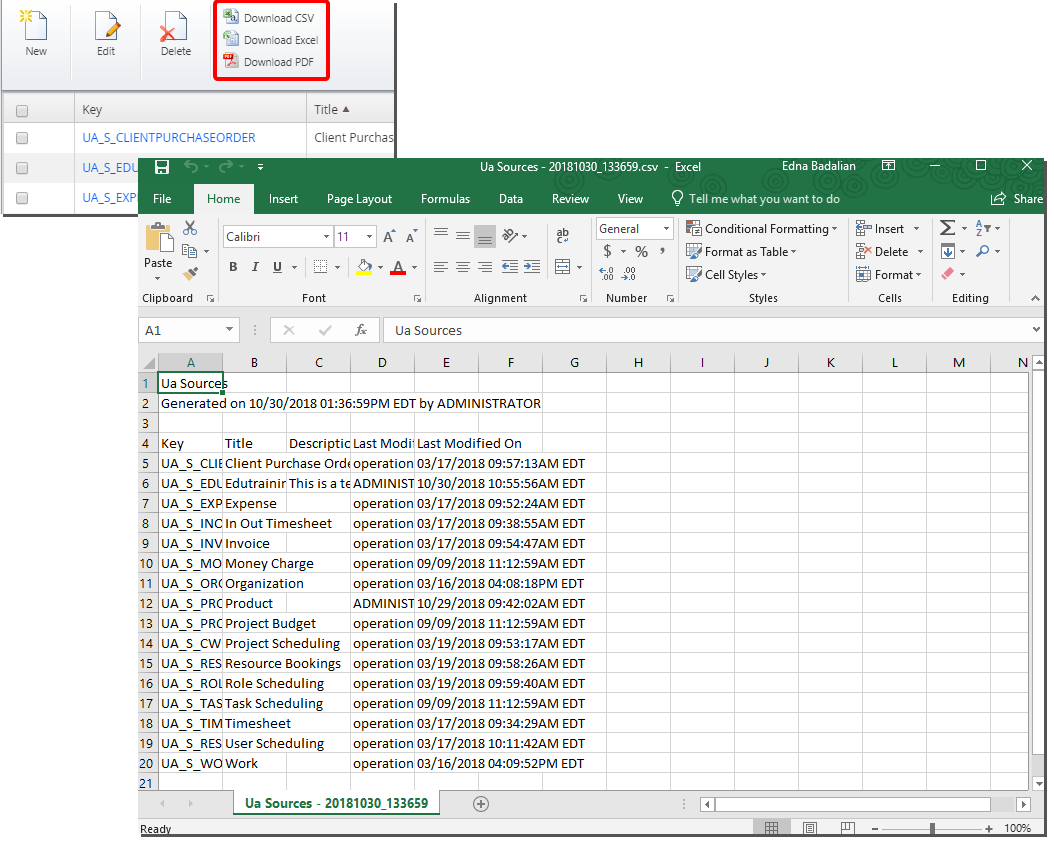
Task: Click the Edit pencil icon
Action: point(106,26)
